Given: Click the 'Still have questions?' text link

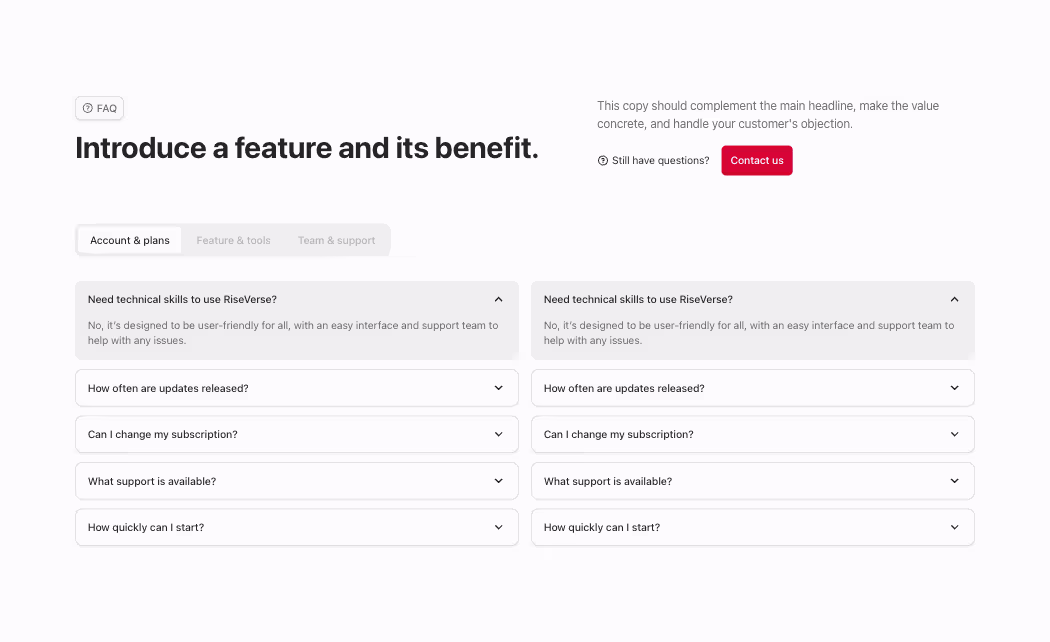Looking at the screenshot, I should pyautogui.click(x=660, y=160).
